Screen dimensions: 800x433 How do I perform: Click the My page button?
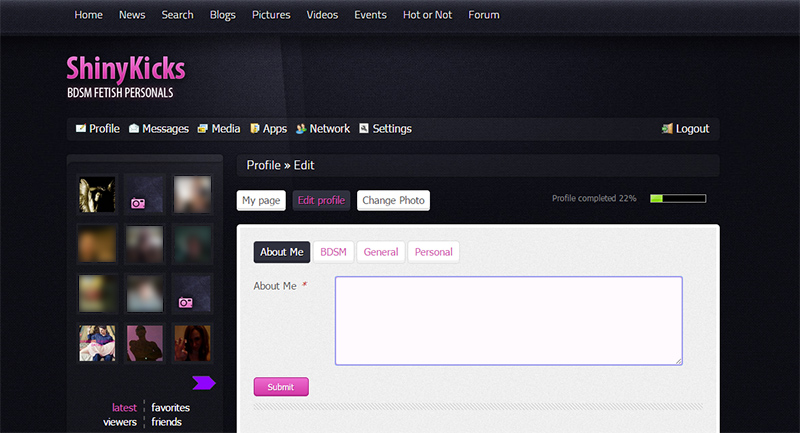(261, 200)
